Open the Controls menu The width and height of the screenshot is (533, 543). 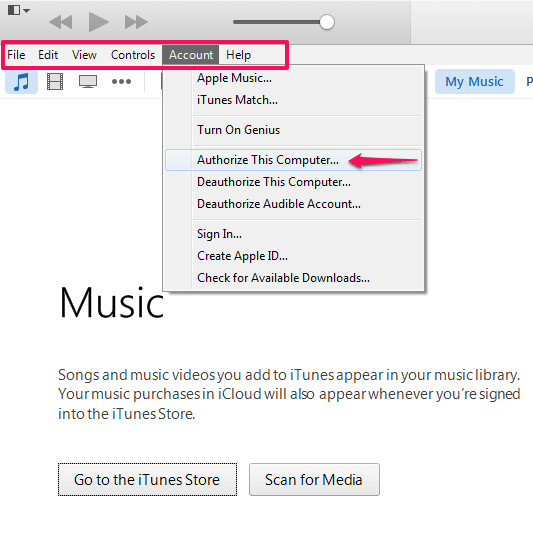[x=133, y=55]
